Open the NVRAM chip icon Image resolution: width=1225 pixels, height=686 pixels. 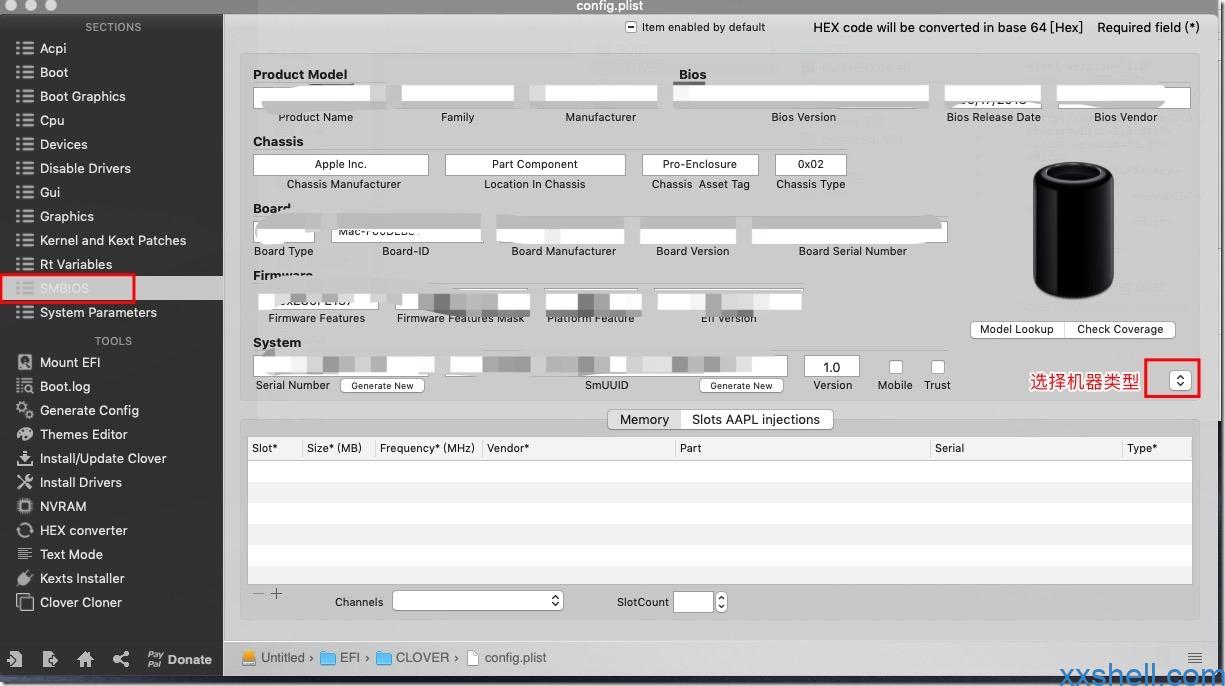25,506
